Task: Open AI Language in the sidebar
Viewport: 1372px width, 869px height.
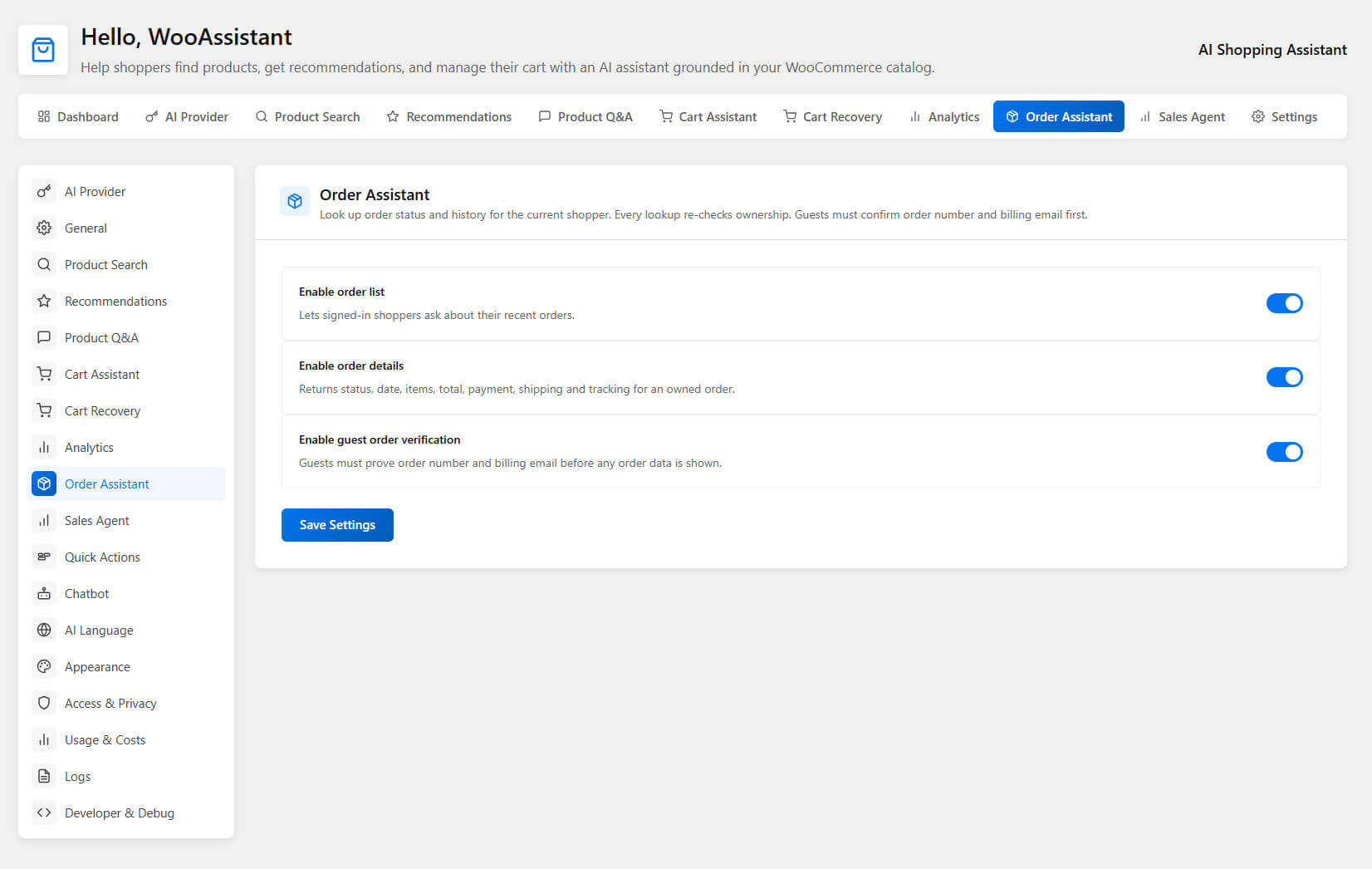Action: click(x=128, y=630)
